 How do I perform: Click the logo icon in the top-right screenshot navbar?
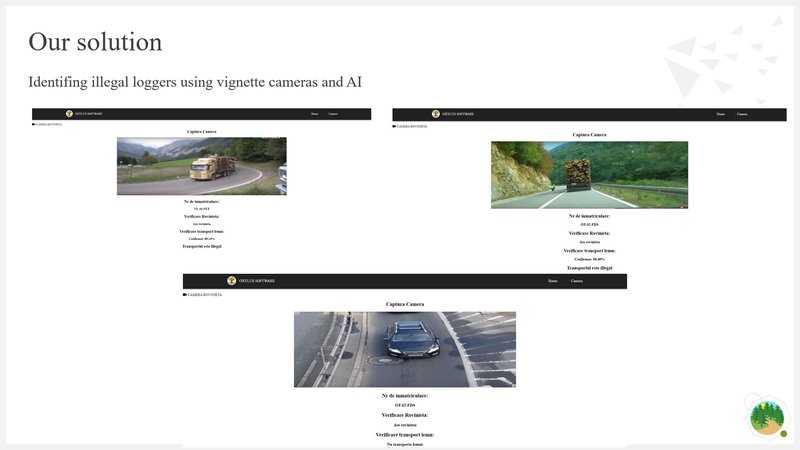[x=436, y=114]
